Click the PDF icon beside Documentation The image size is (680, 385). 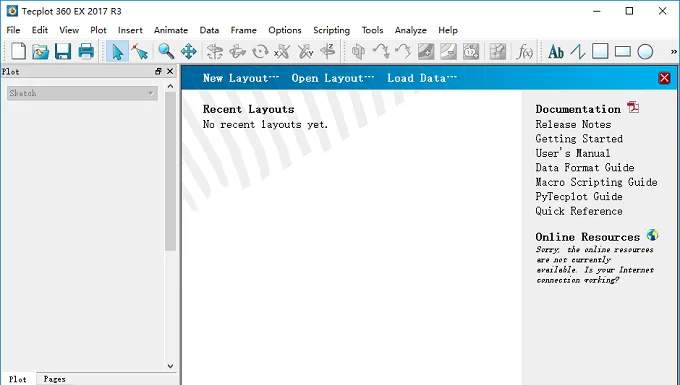click(633, 107)
